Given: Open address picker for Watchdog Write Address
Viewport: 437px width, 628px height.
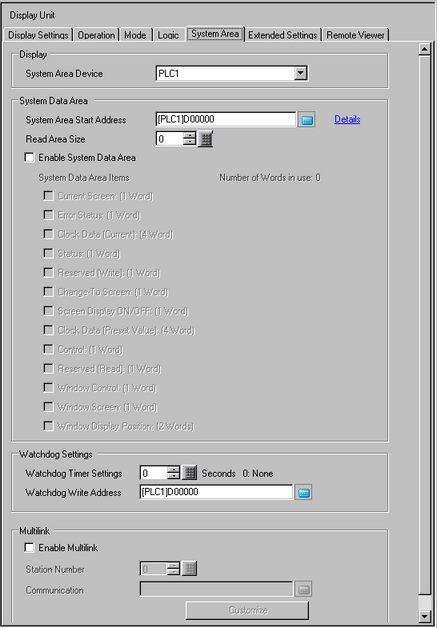Looking at the screenshot, I should point(303,493).
